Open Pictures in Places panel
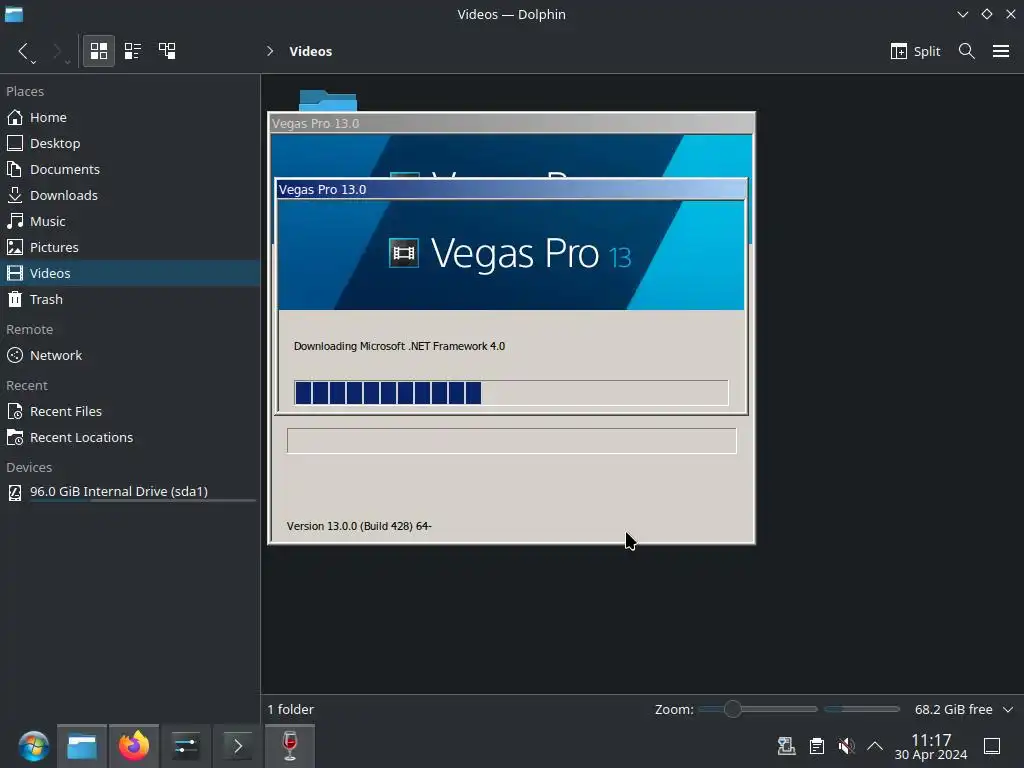Image resolution: width=1024 pixels, height=768 pixels. coord(130,248)
